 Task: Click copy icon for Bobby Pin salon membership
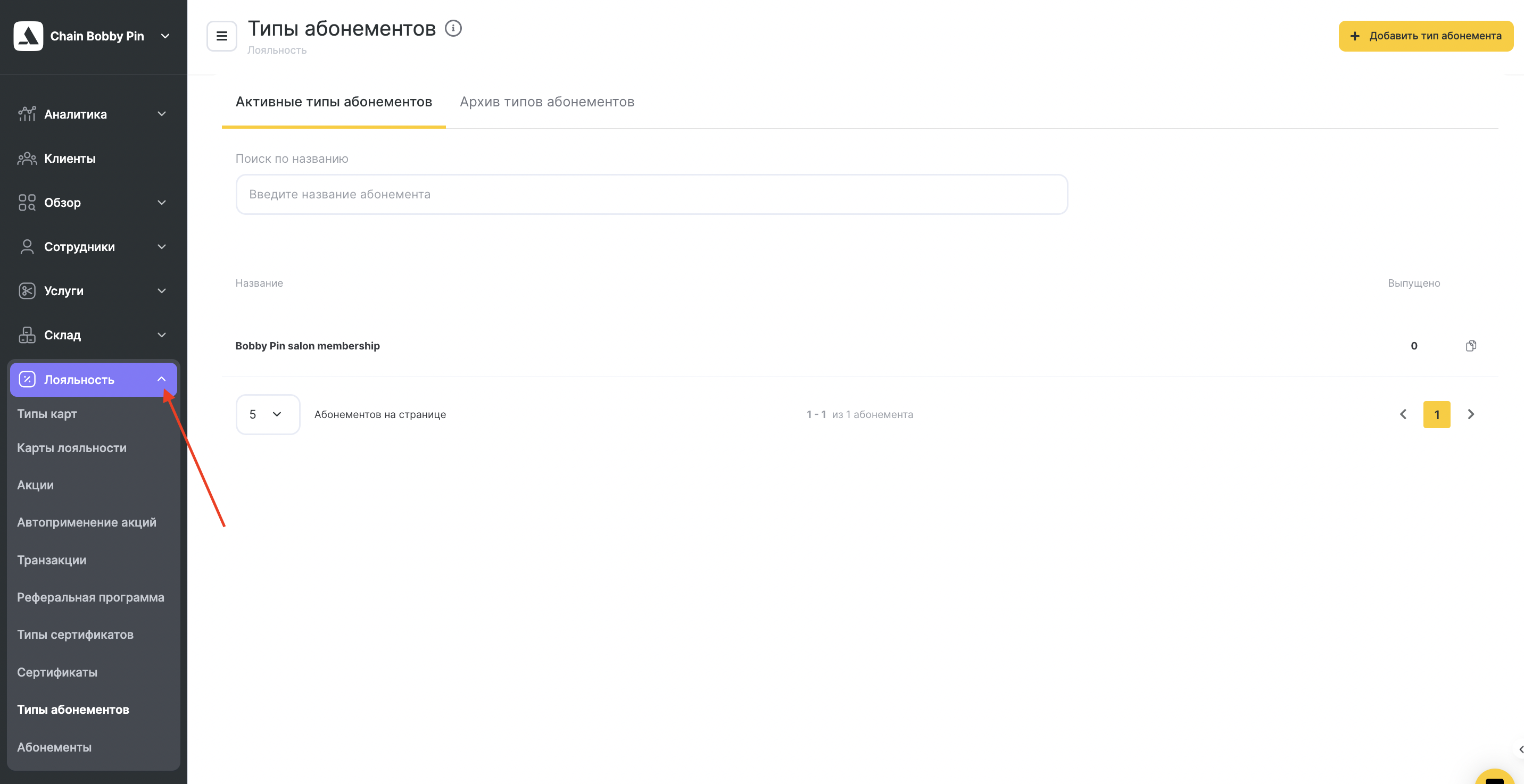[x=1471, y=346]
